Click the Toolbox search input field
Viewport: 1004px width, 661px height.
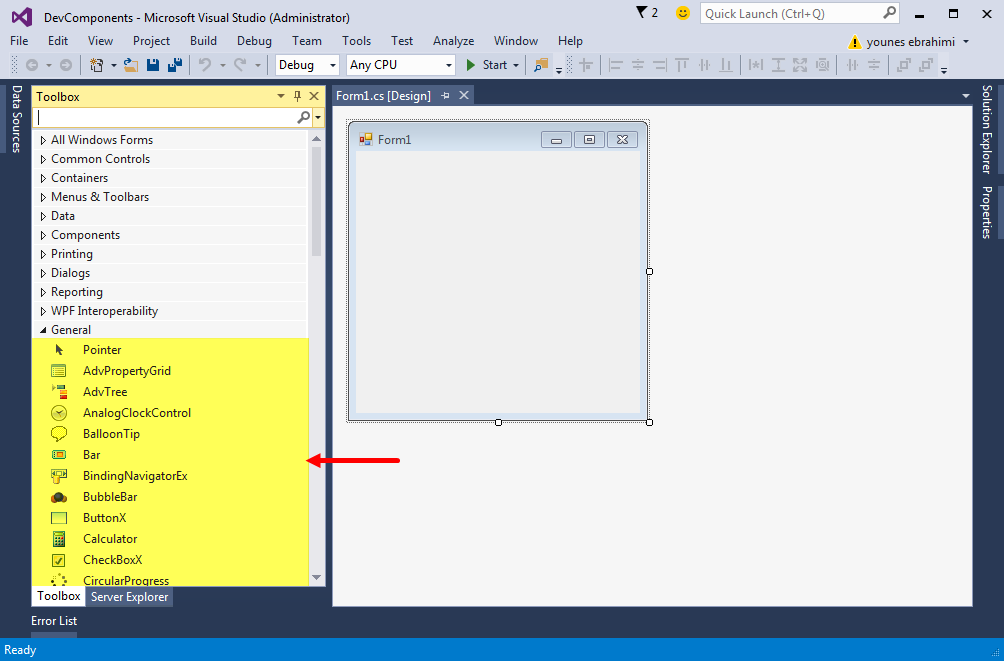pyautogui.click(x=165, y=117)
